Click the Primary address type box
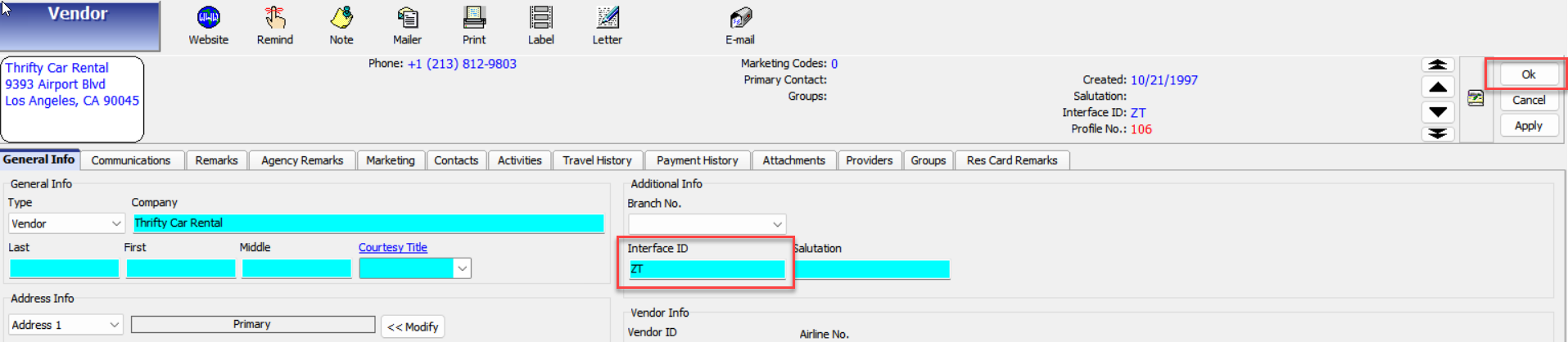 point(253,325)
